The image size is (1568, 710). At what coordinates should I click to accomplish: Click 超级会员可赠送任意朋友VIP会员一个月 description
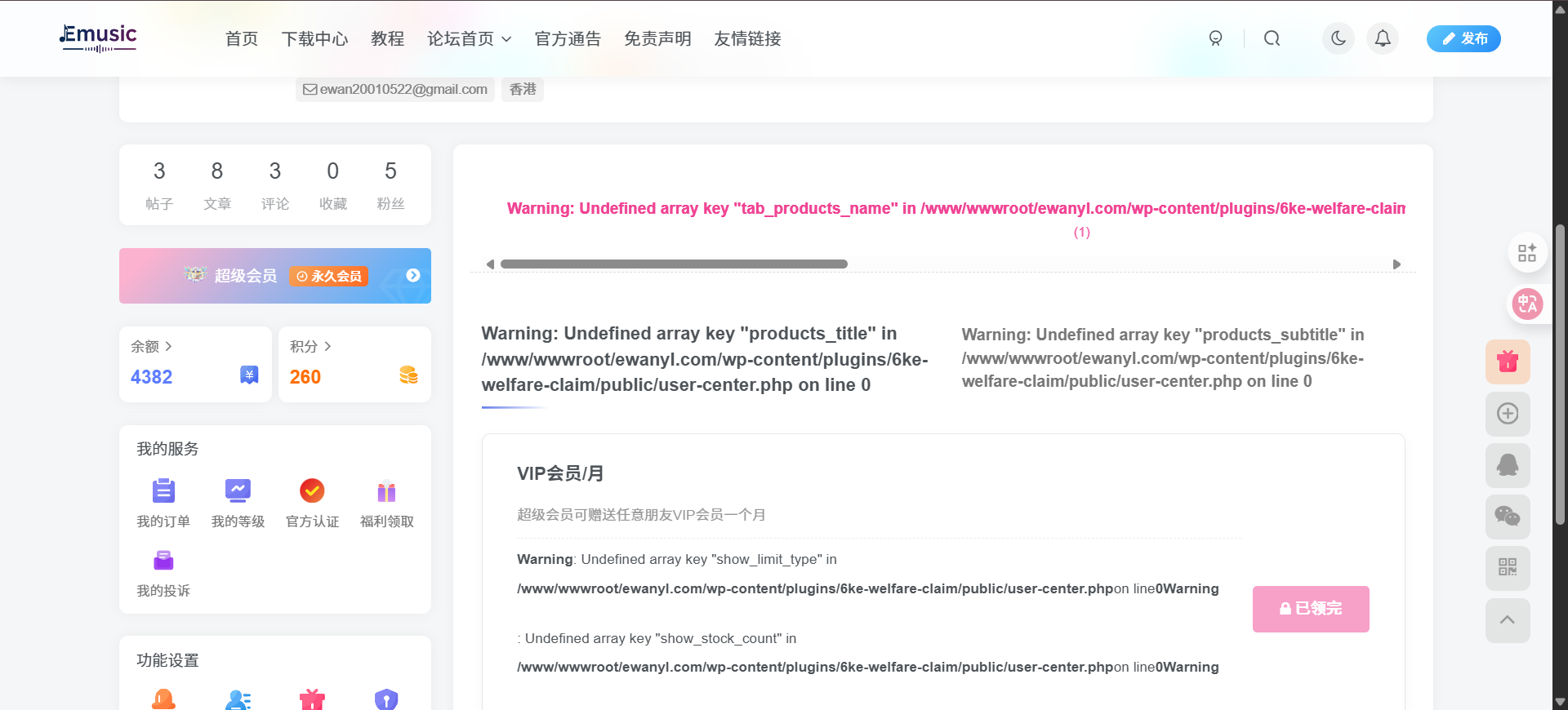[641, 515]
